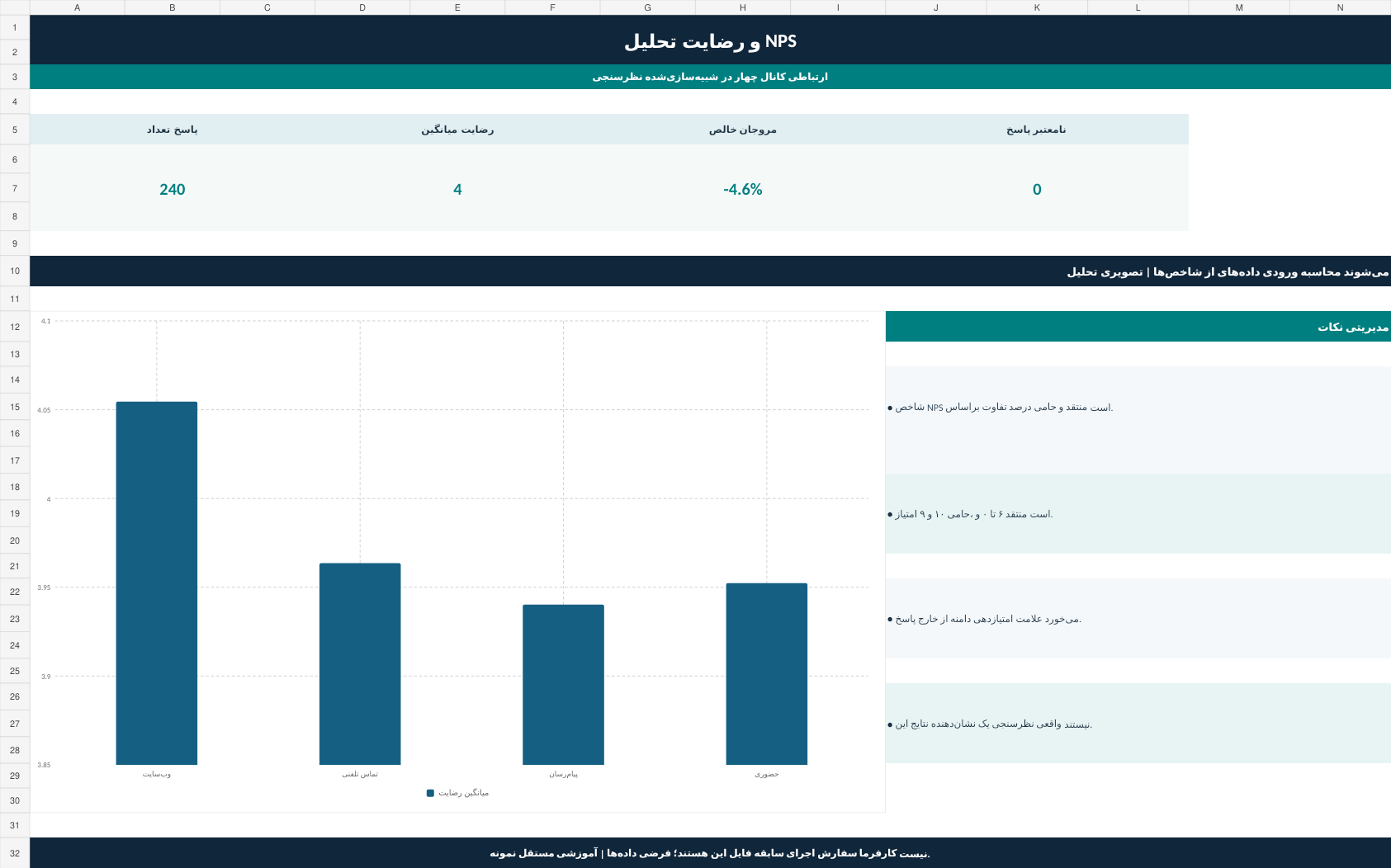Click the 'حضوری' axis label
The width and height of the screenshot is (1391, 868).
coord(767,774)
